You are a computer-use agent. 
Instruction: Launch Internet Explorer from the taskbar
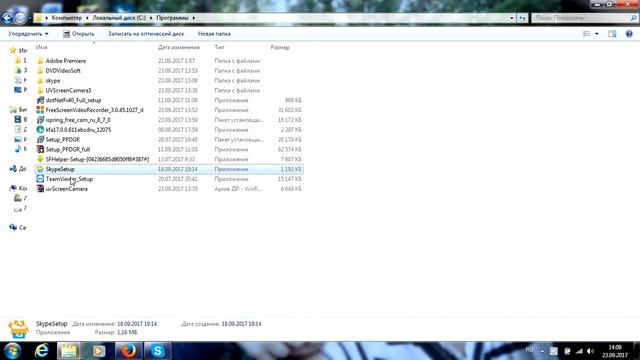pyautogui.click(x=41, y=351)
